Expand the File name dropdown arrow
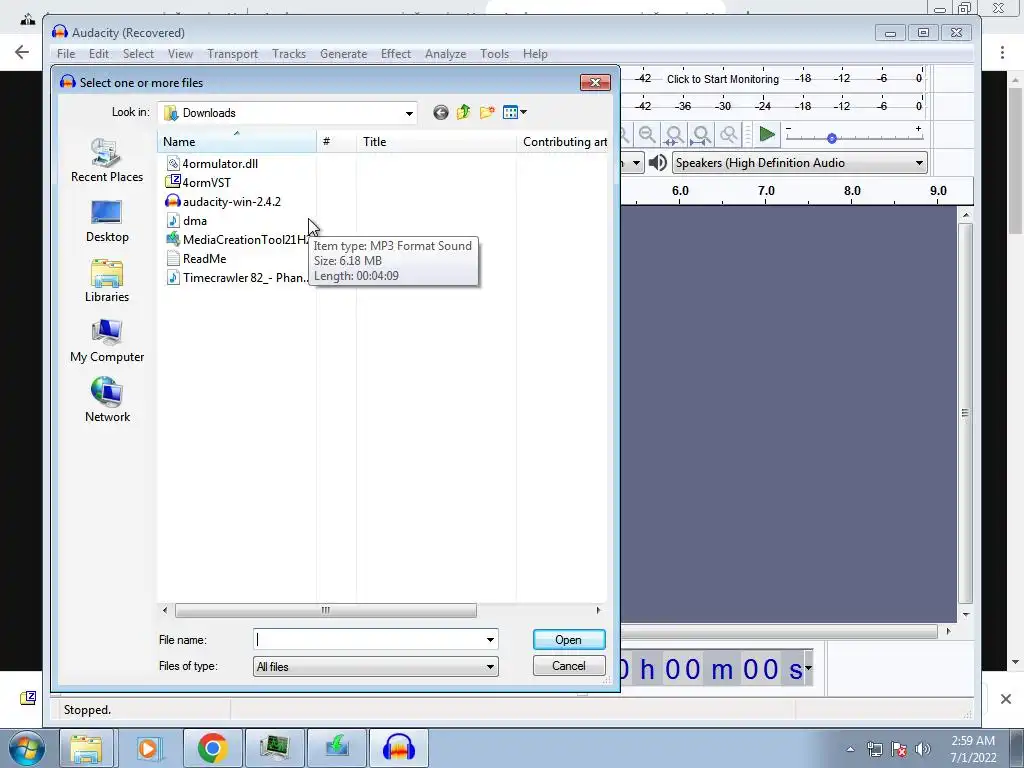Image resolution: width=1024 pixels, height=768 pixels. click(x=490, y=640)
